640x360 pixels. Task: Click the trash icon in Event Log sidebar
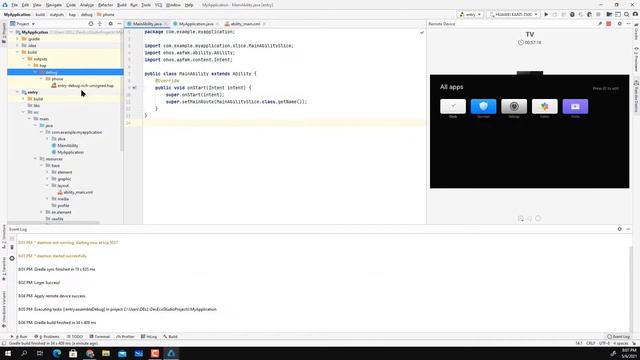pos(12,248)
